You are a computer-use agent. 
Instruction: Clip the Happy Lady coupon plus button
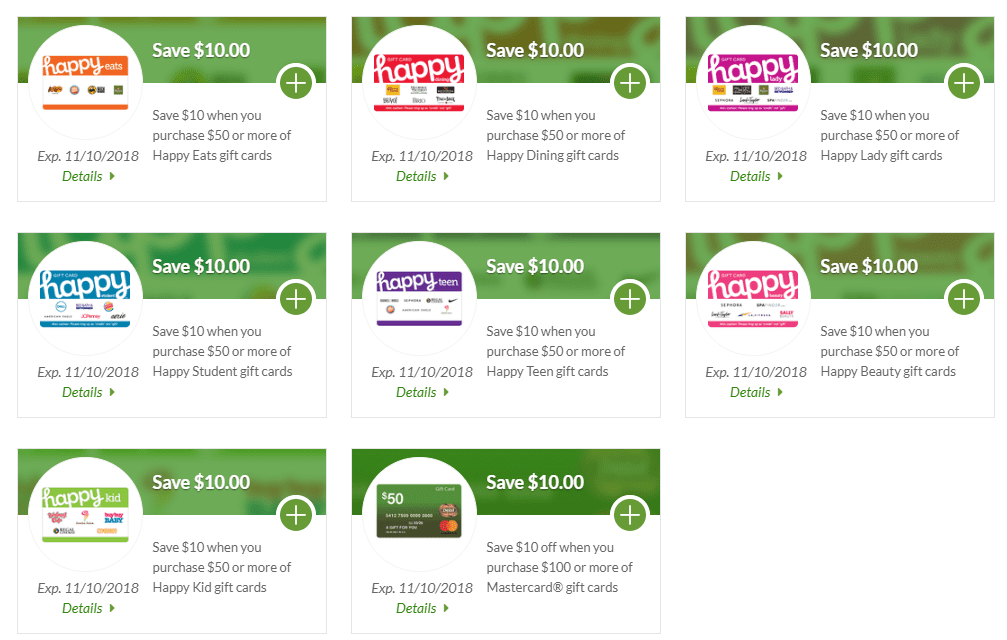[x=964, y=83]
